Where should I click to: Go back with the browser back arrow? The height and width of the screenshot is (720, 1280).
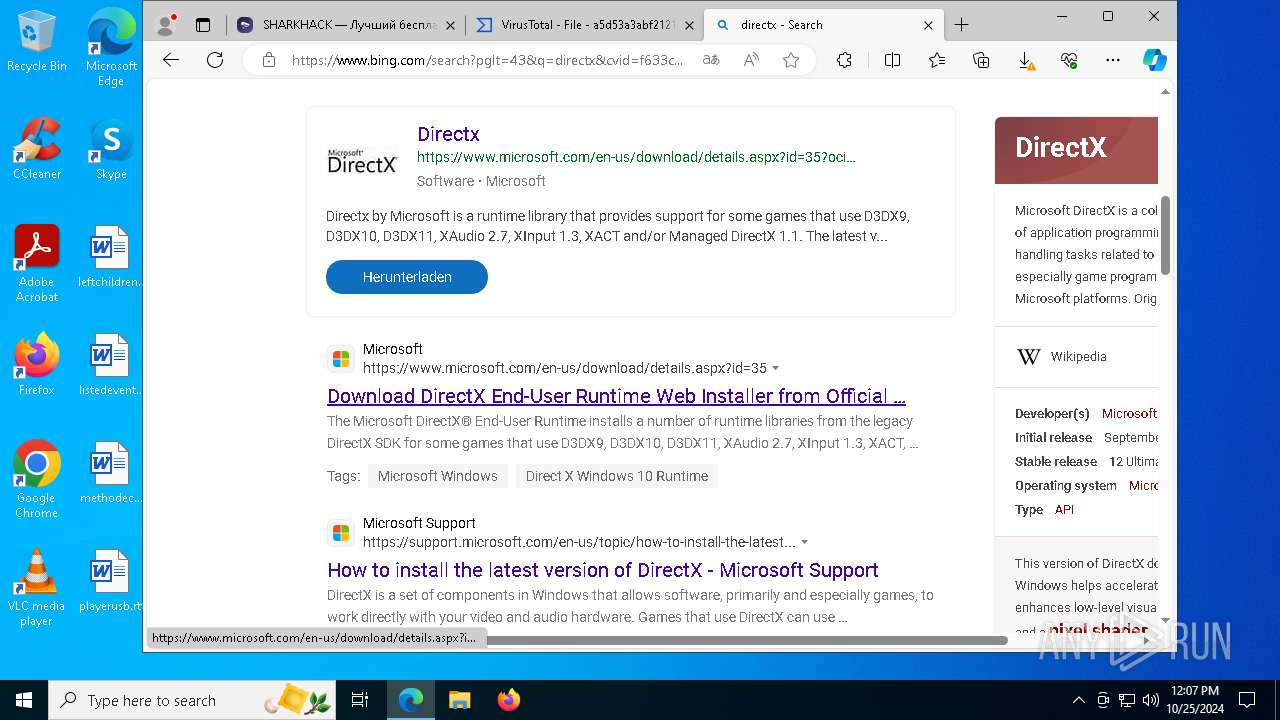pyautogui.click(x=171, y=60)
